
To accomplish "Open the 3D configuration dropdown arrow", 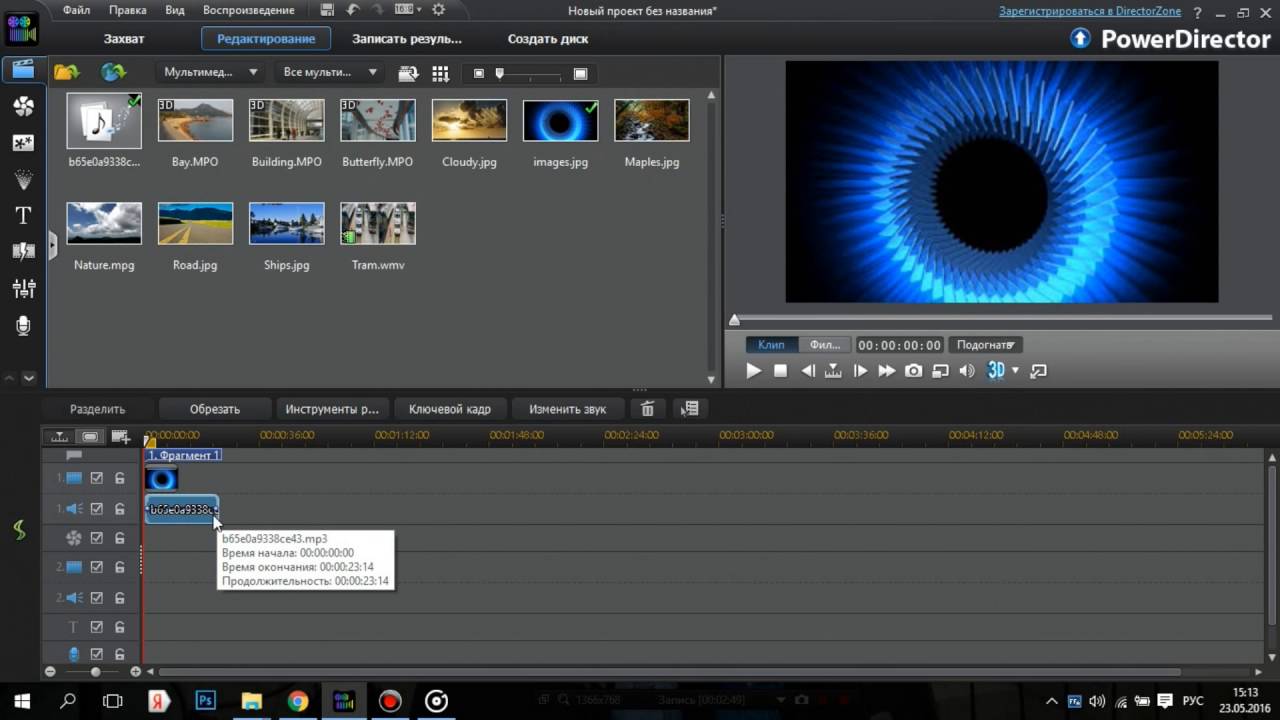I will click(1015, 370).
